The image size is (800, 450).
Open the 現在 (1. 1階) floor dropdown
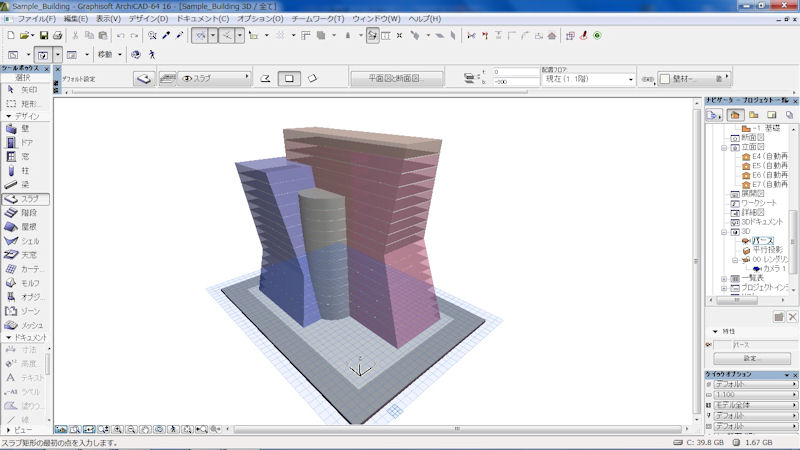click(586, 78)
